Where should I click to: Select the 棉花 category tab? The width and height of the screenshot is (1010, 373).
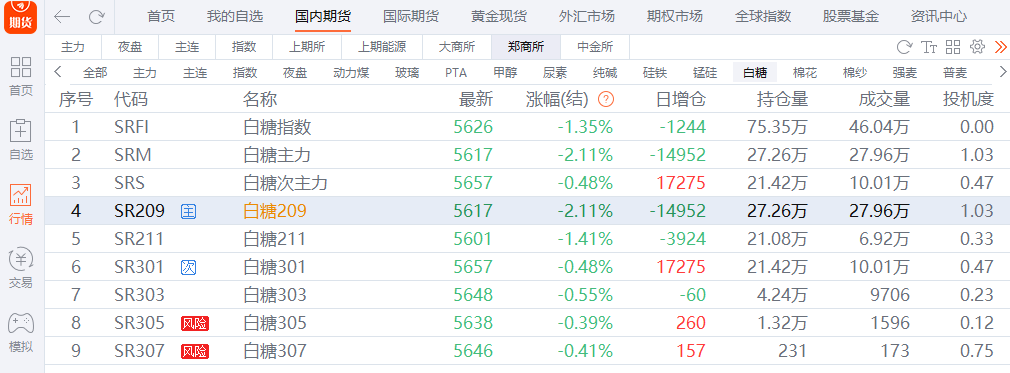805,73
